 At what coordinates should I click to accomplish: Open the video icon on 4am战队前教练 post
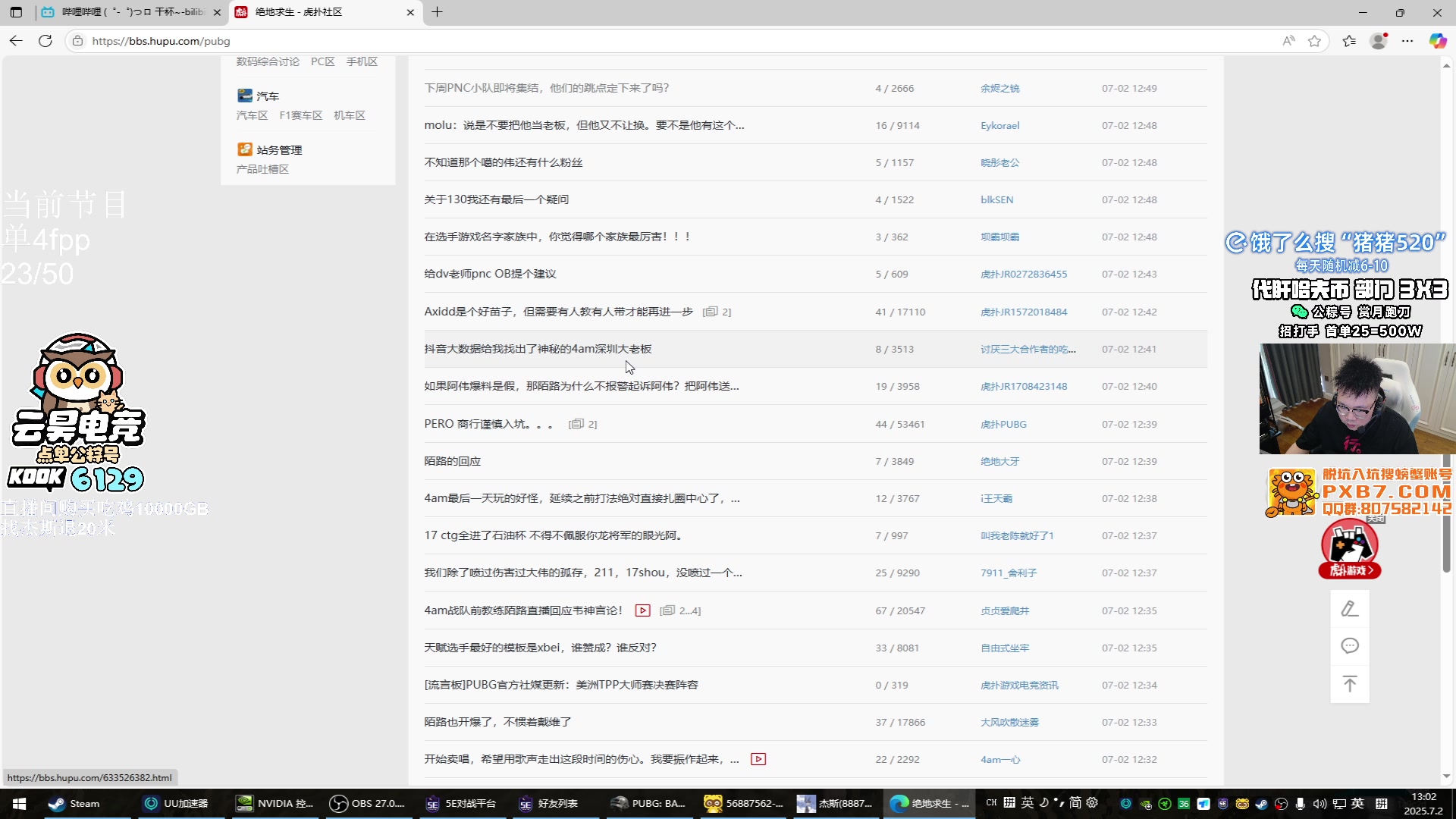coord(642,610)
